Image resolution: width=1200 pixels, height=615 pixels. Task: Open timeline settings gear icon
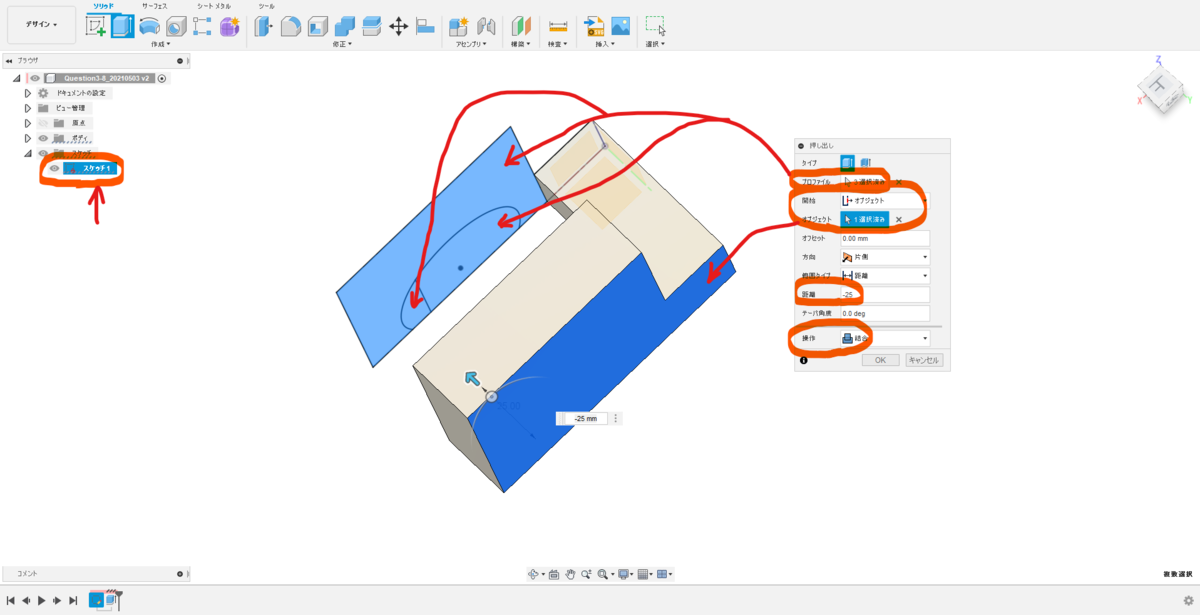pyautogui.click(x=1188, y=601)
